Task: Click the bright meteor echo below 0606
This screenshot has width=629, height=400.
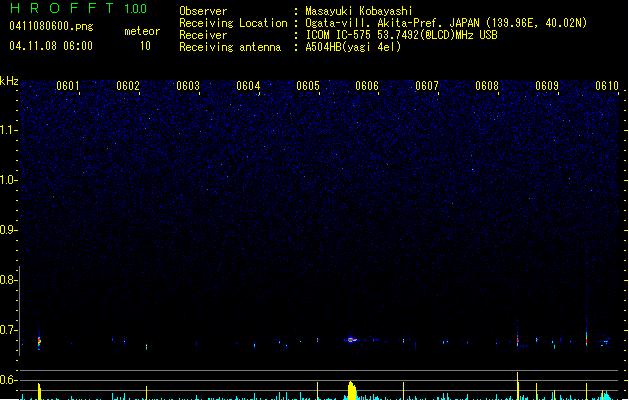Action: [x=351, y=340]
